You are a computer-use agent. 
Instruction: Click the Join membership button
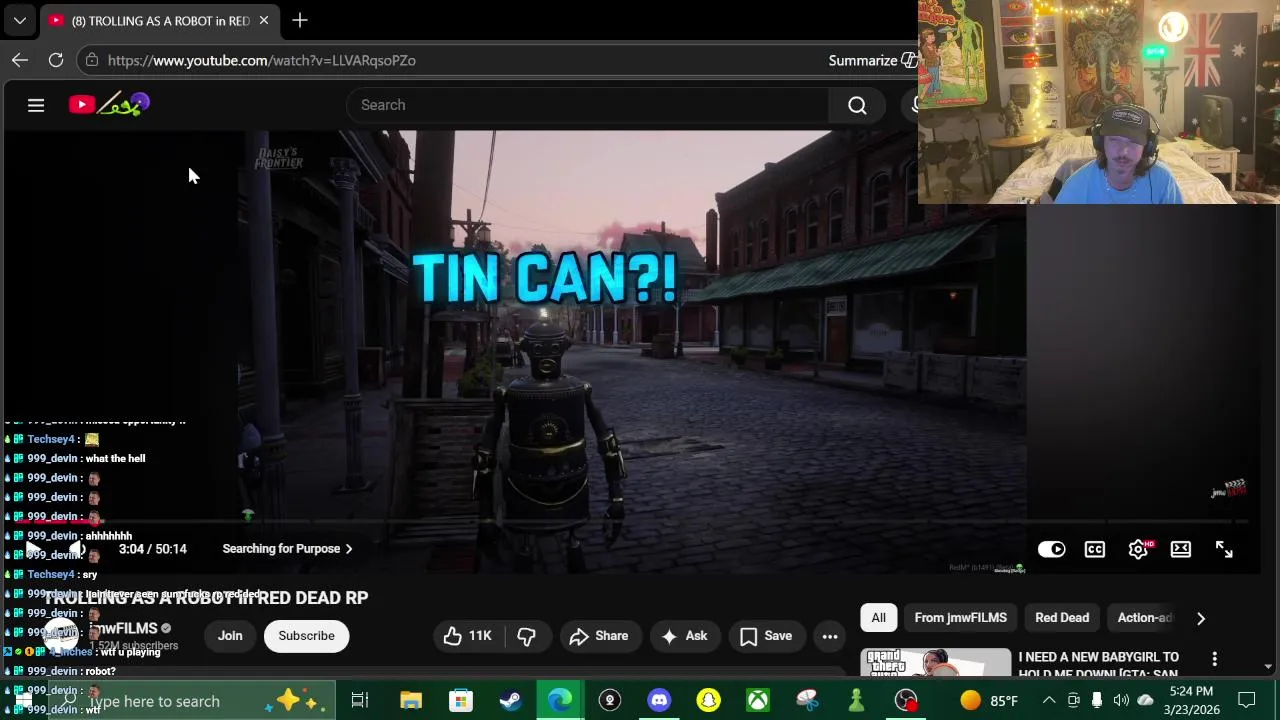[230, 636]
